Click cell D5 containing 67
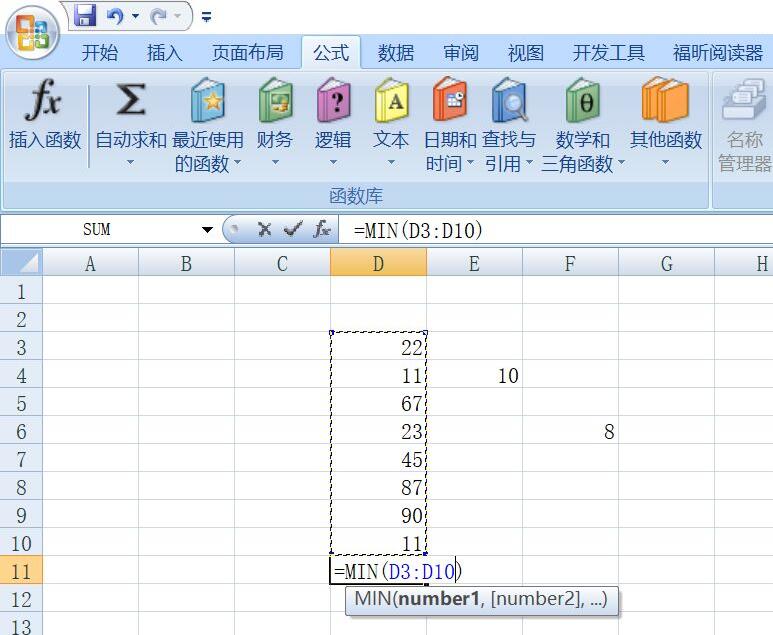 [378, 403]
